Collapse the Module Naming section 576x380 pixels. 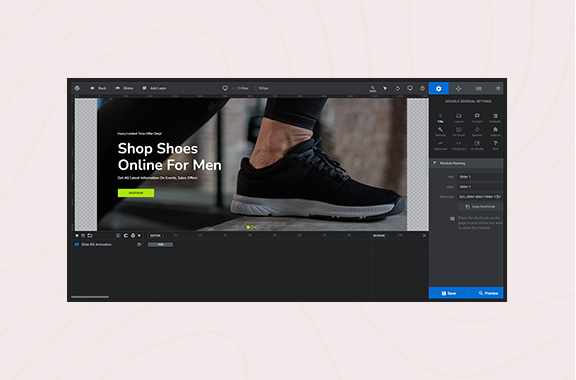(466, 163)
